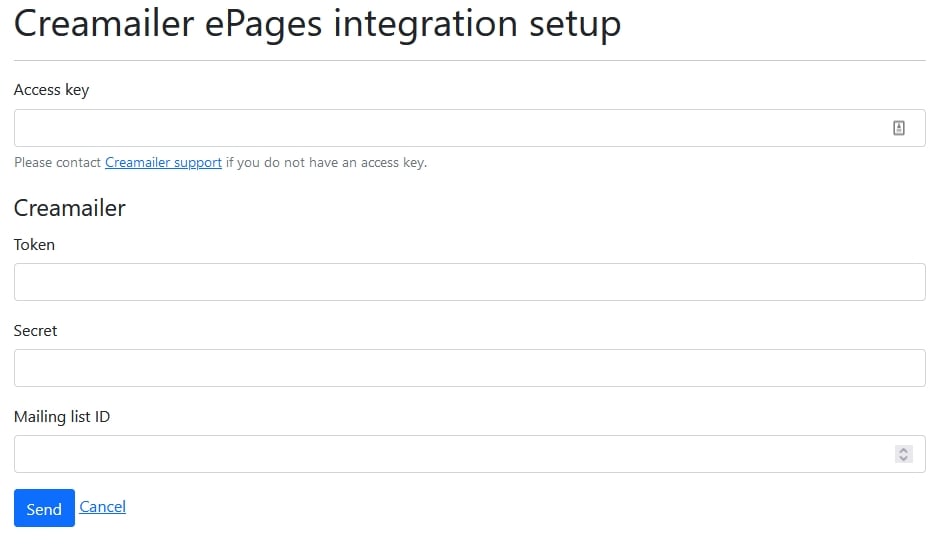942x546 pixels.
Task: Focus the Access key text field
Action: click(470, 128)
